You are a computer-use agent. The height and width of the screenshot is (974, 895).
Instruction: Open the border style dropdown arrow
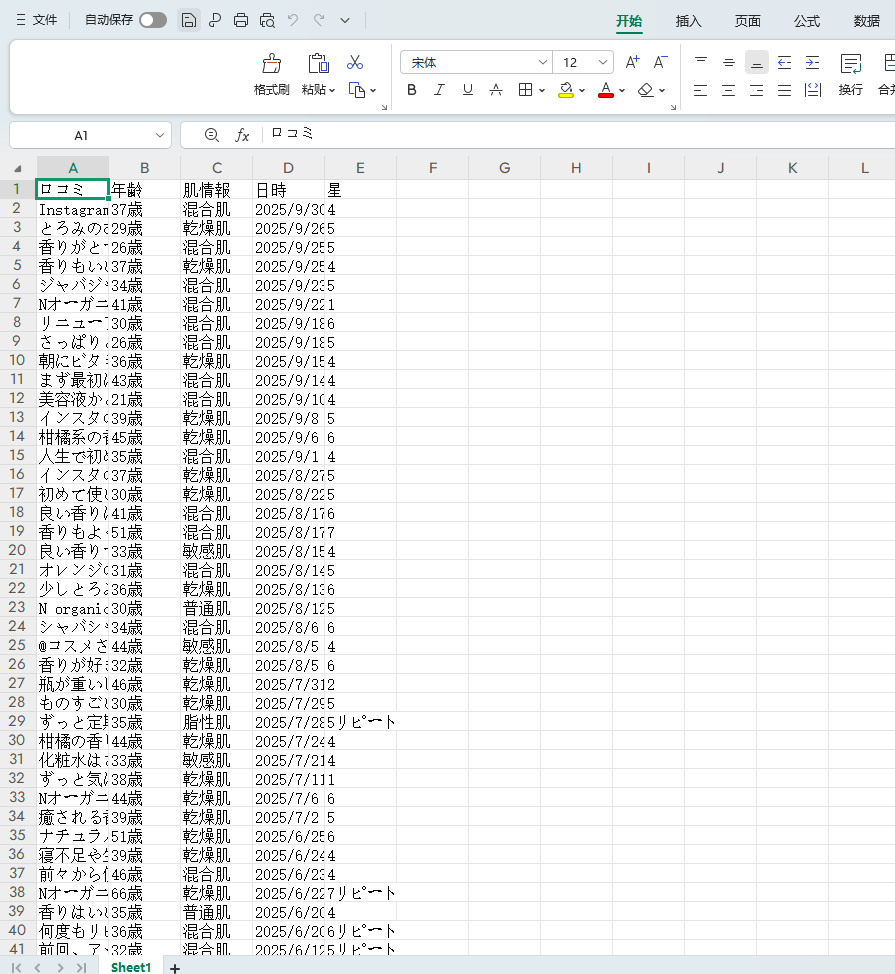(540, 90)
